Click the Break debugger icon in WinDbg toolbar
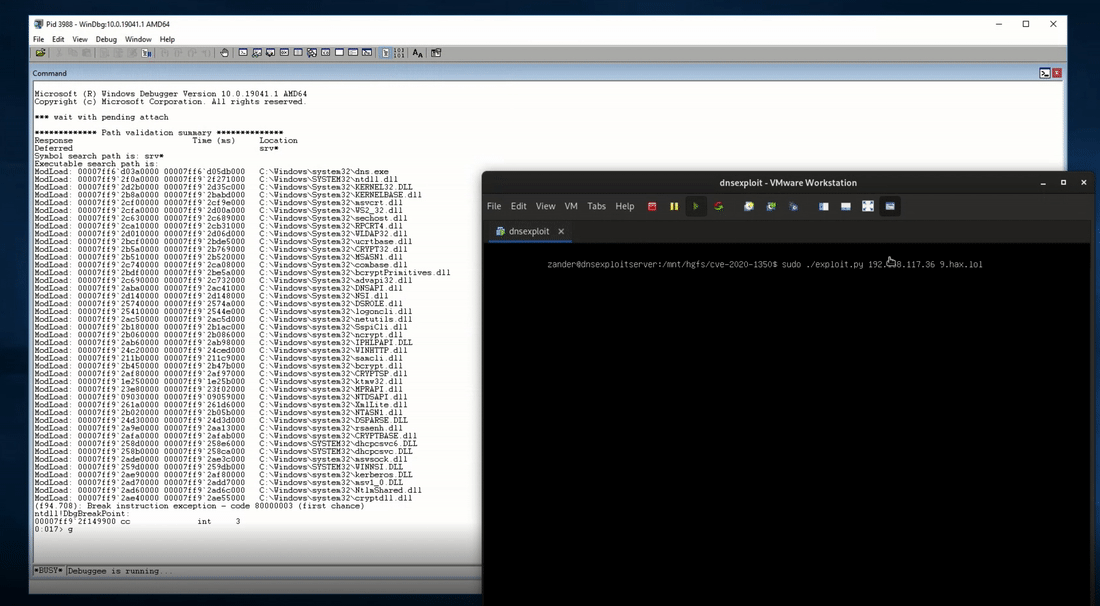This screenshot has width=1100, height=606. [146, 53]
